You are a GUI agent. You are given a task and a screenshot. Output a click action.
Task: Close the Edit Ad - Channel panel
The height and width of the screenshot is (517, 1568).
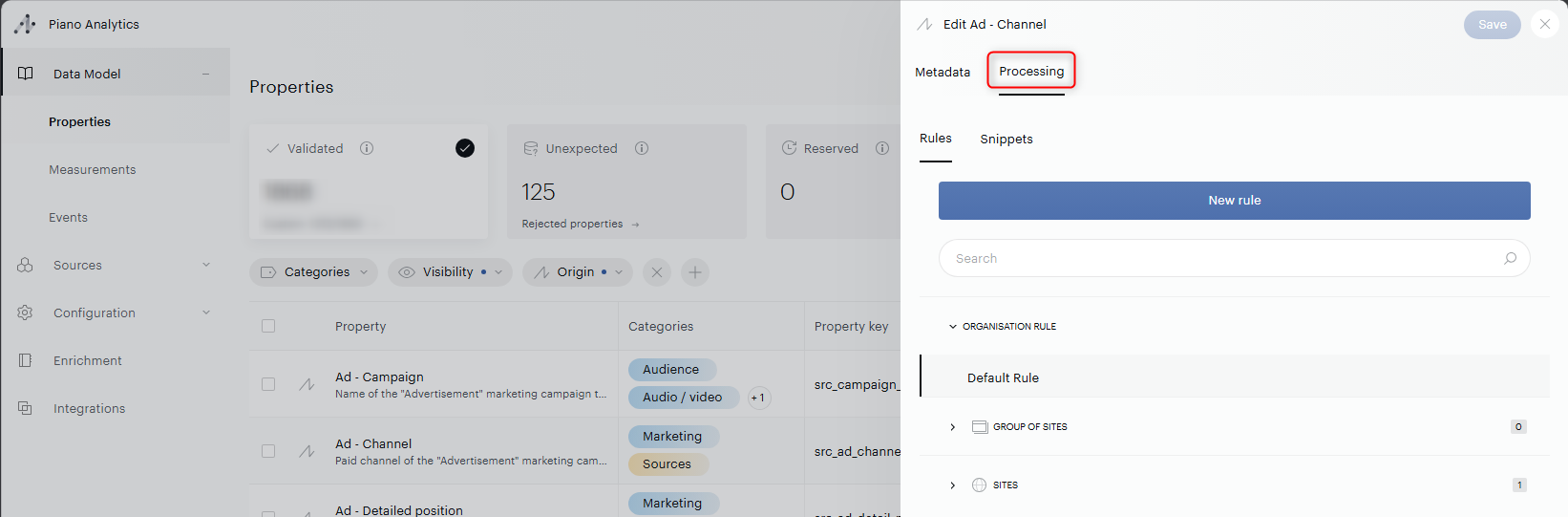point(1544,24)
